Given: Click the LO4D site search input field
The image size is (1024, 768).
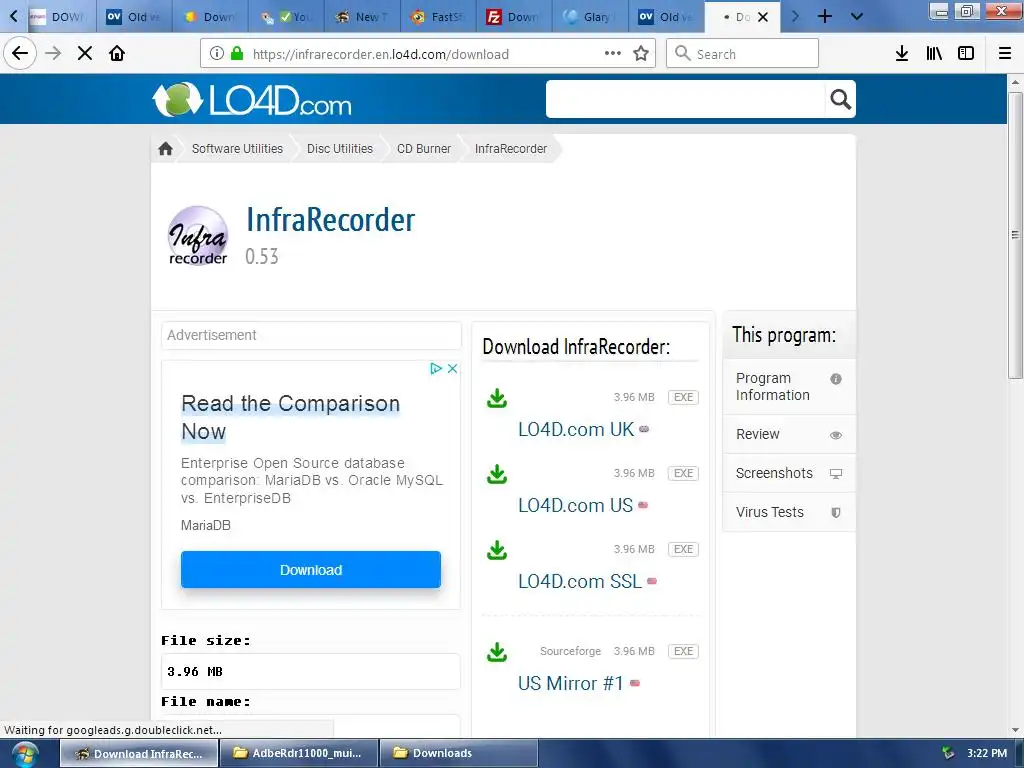Looking at the screenshot, I should [686, 99].
